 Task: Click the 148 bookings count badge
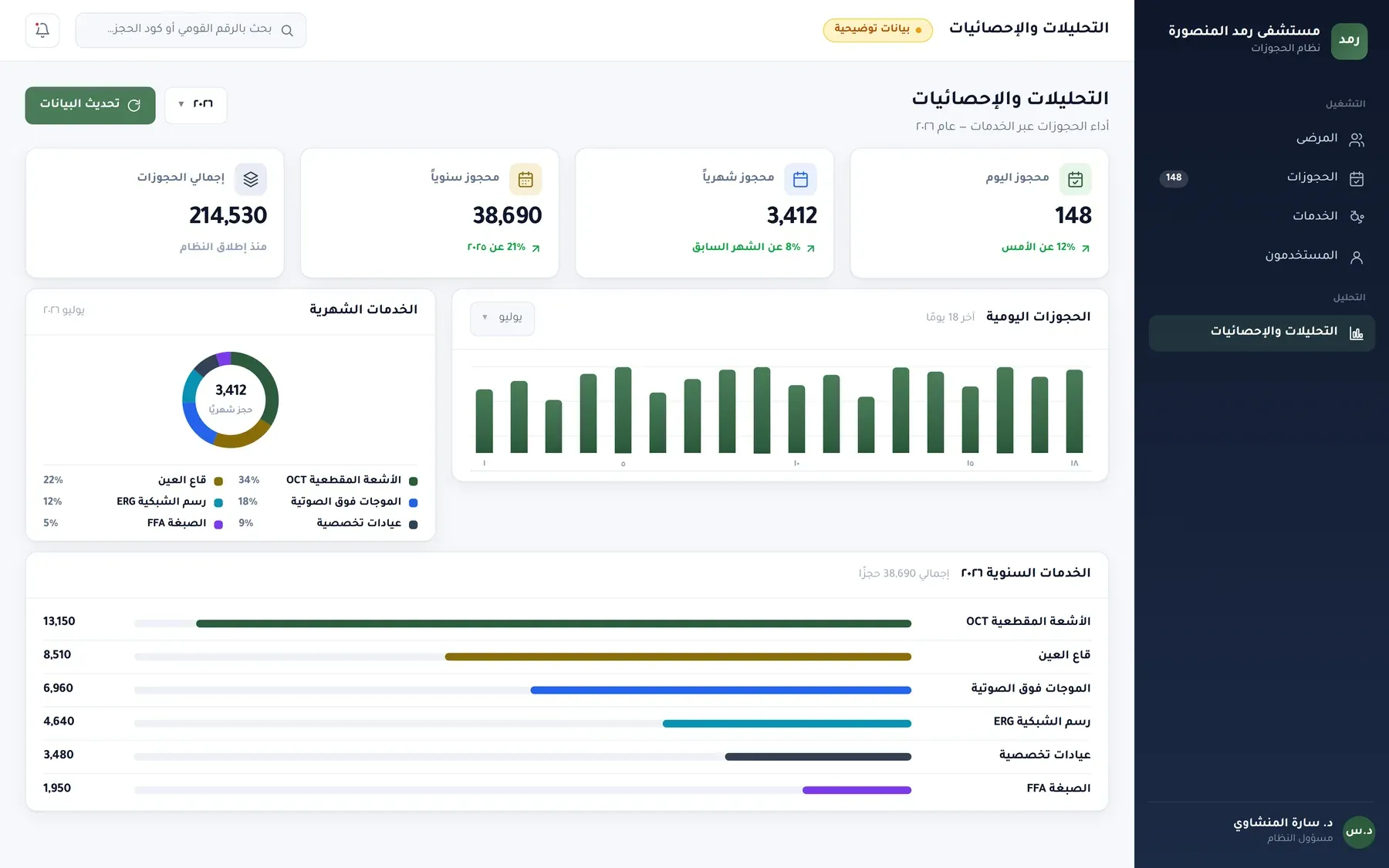tap(1174, 177)
